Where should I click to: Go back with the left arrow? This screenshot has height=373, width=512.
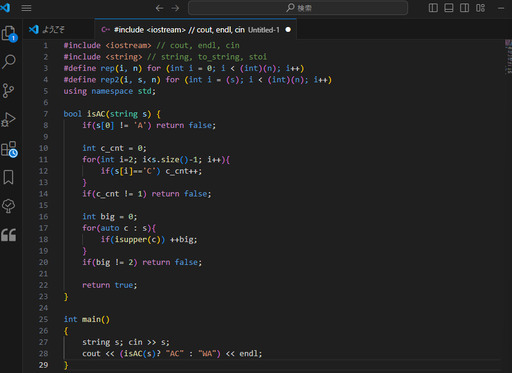[159, 8]
